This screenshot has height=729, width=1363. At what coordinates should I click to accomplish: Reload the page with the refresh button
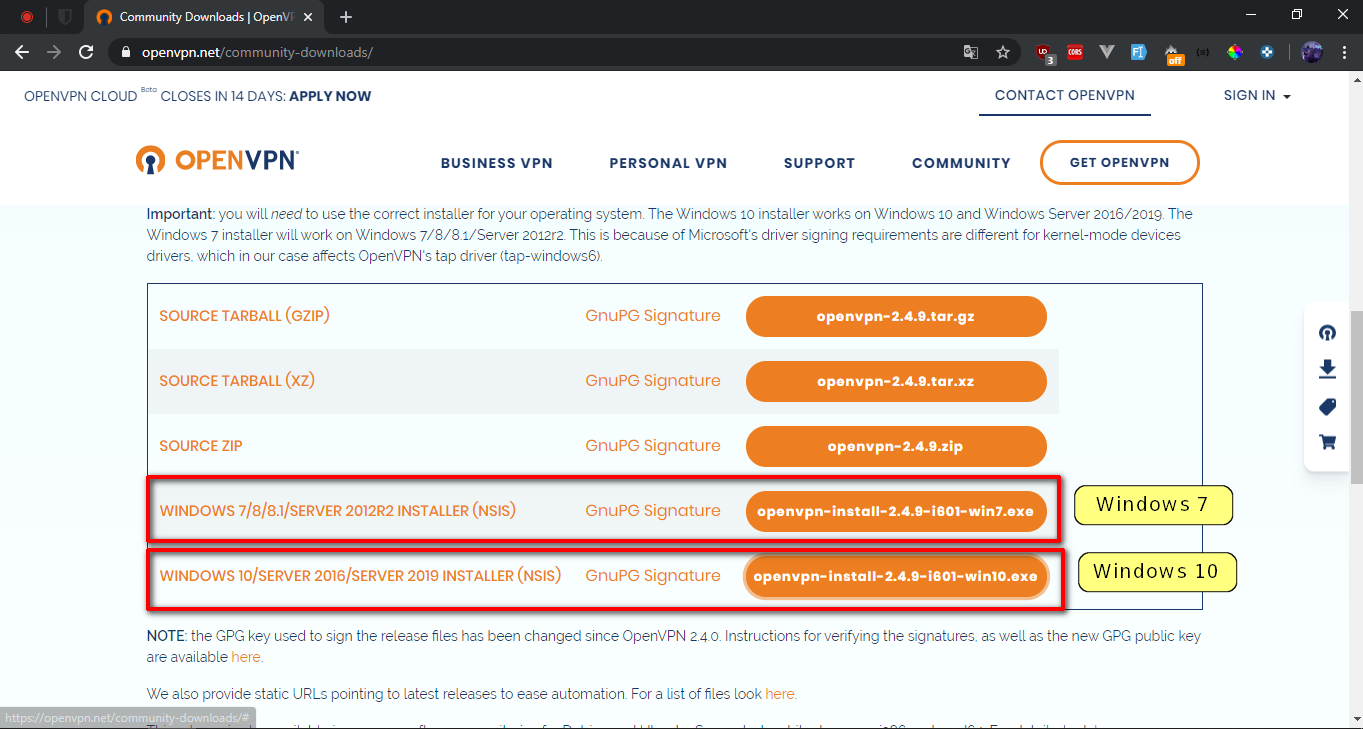point(86,52)
